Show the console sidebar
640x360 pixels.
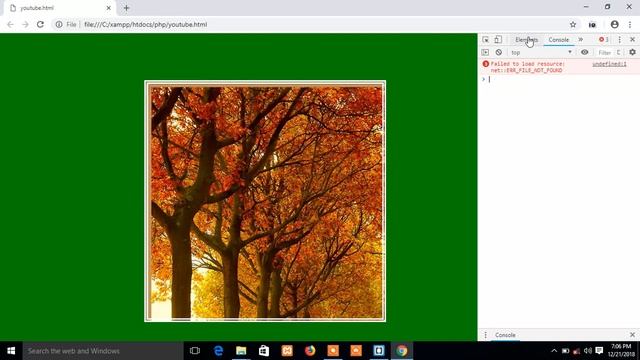pos(485,52)
